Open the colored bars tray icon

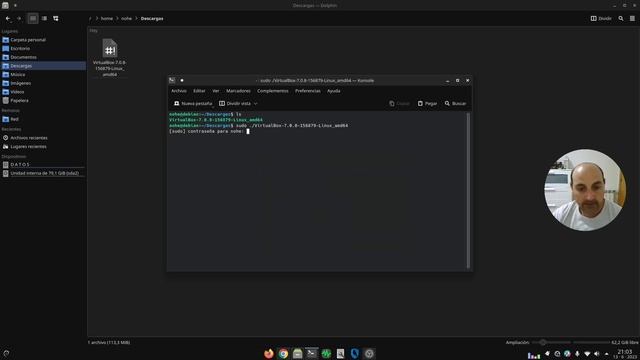coord(533,355)
